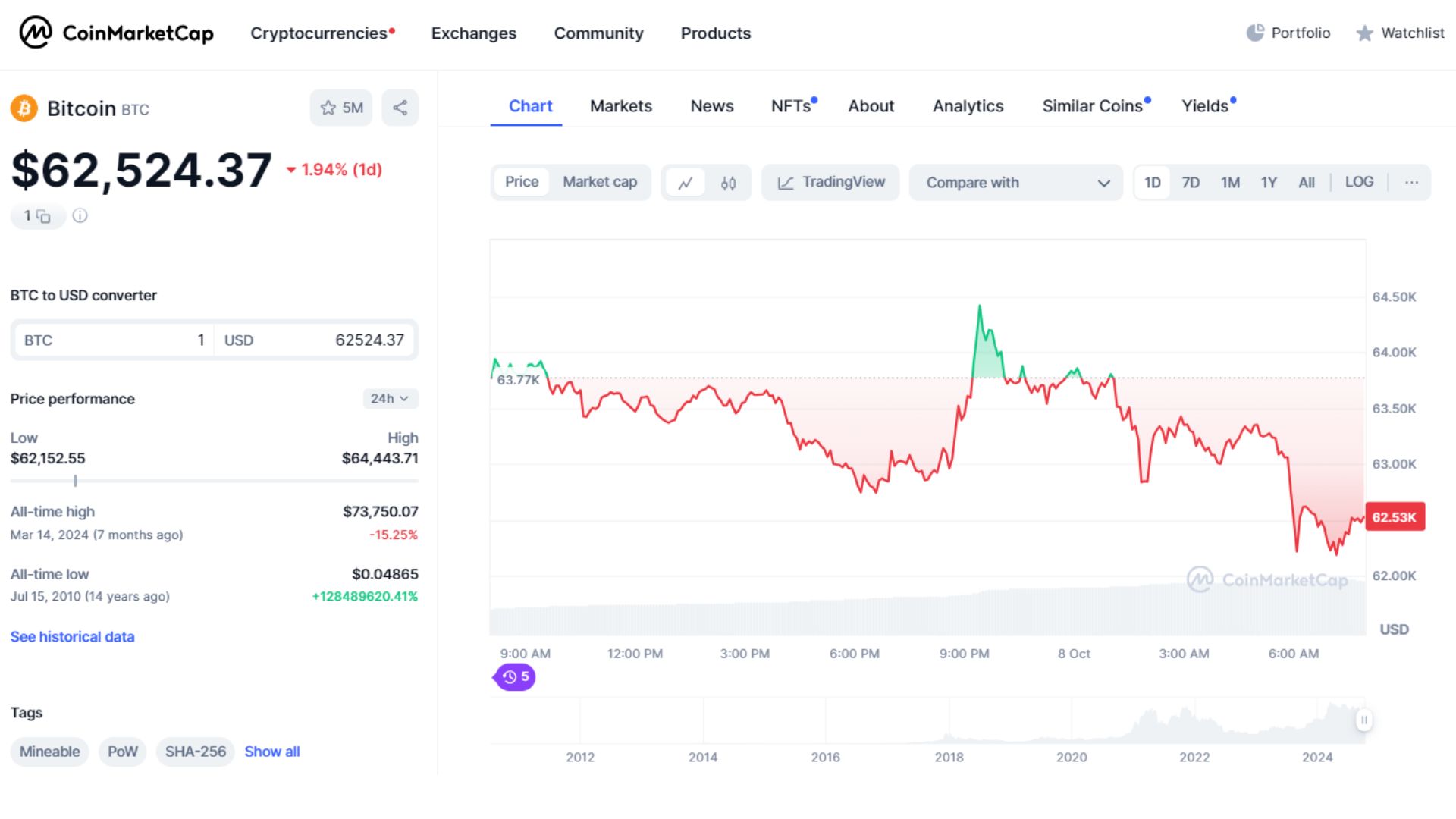Image resolution: width=1456 pixels, height=819 pixels.
Task: Share Bitcoin page using the share icon
Action: pyautogui.click(x=400, y=108)
